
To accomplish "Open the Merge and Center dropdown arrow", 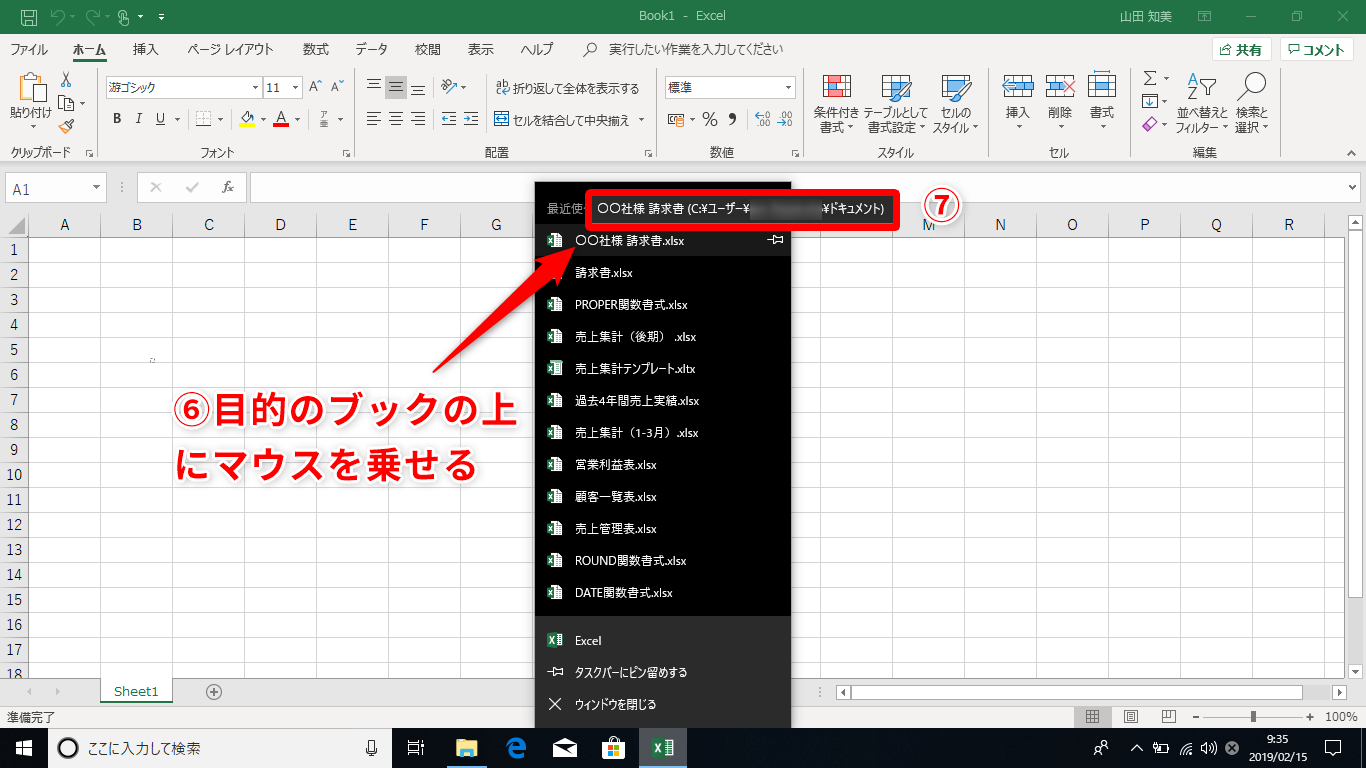I will [x=642, y=120].
